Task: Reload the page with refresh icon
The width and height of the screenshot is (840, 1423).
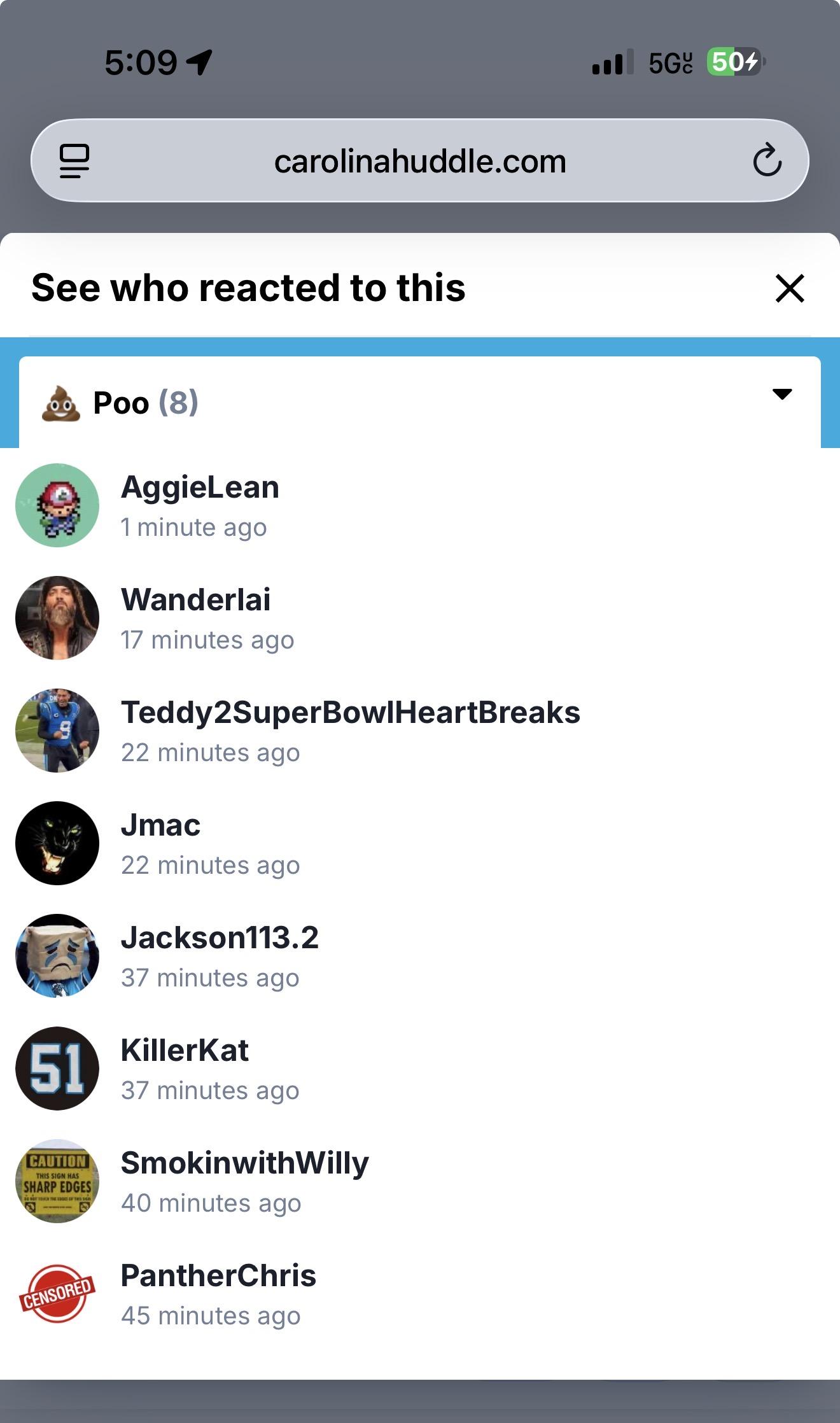Action: pos(767,160)
